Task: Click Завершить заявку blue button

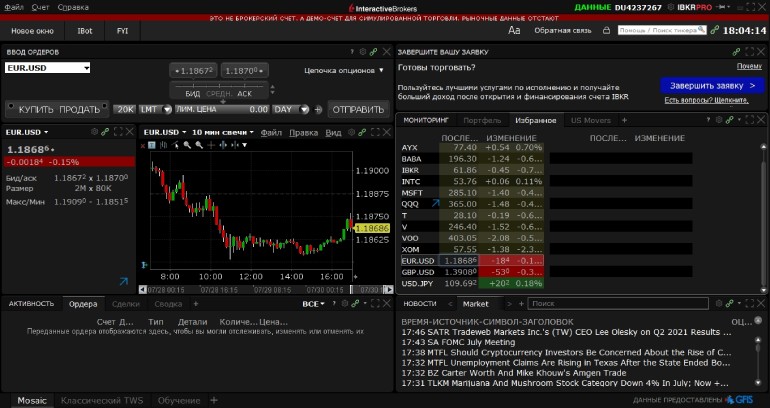Action: coord(713,85)
